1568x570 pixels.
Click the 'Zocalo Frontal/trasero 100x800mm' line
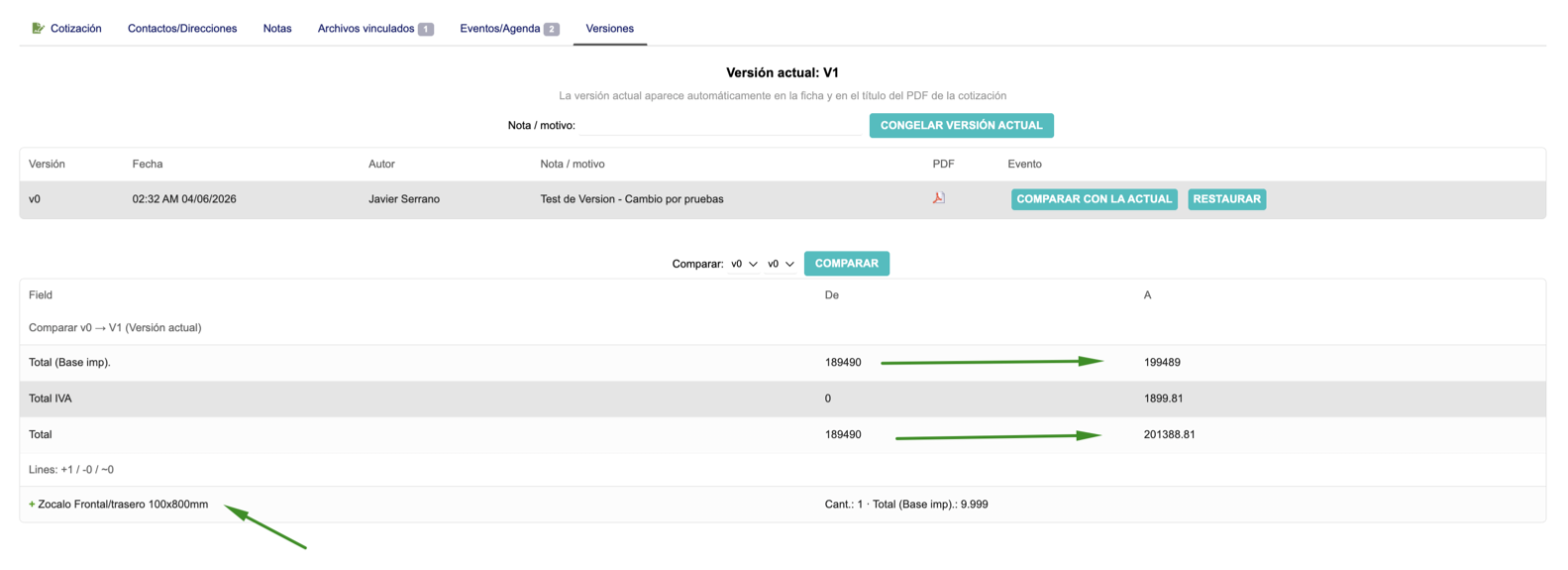[x=123, y=505]
